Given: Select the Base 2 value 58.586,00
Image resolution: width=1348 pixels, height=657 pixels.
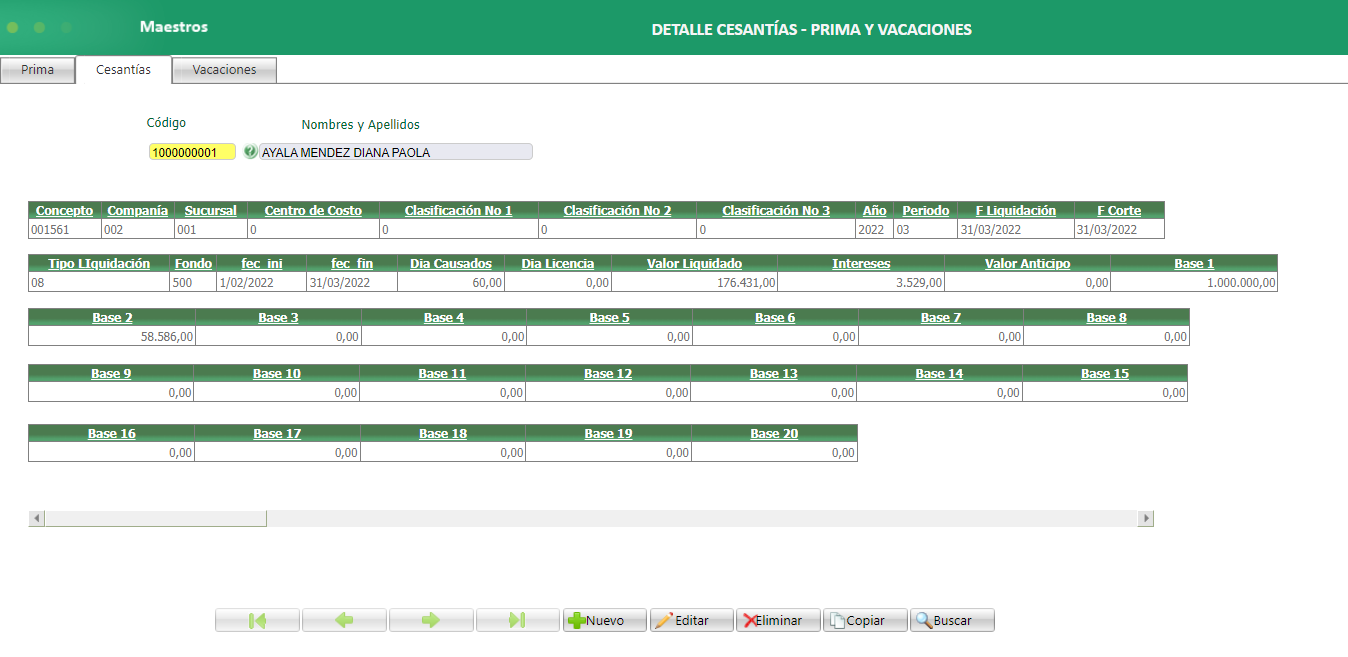Looking at the screenshot, I should [112, 336].
